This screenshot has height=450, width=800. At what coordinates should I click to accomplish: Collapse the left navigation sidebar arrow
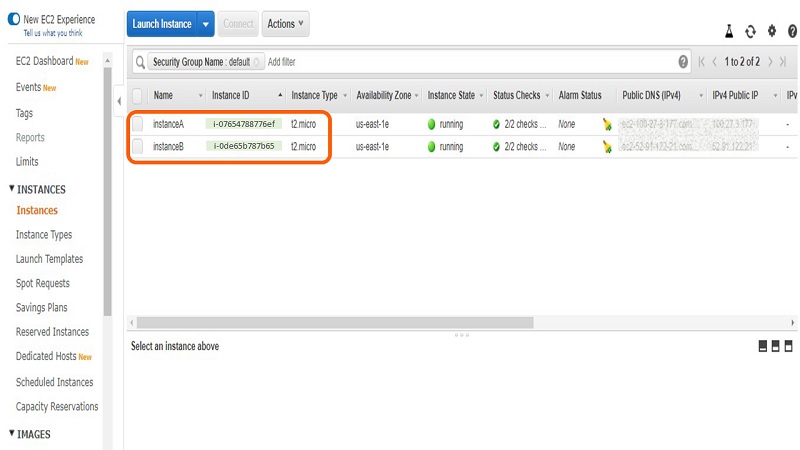coord(119,100)
